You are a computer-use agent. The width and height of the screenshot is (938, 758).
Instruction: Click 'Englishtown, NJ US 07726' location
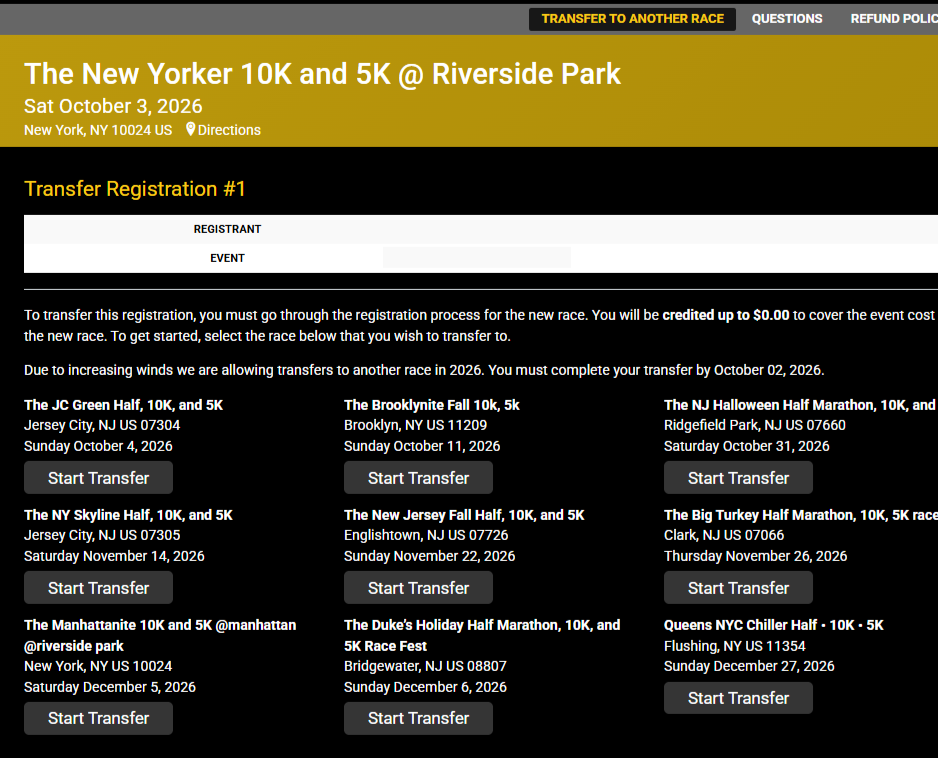click(x=426, y=535)
